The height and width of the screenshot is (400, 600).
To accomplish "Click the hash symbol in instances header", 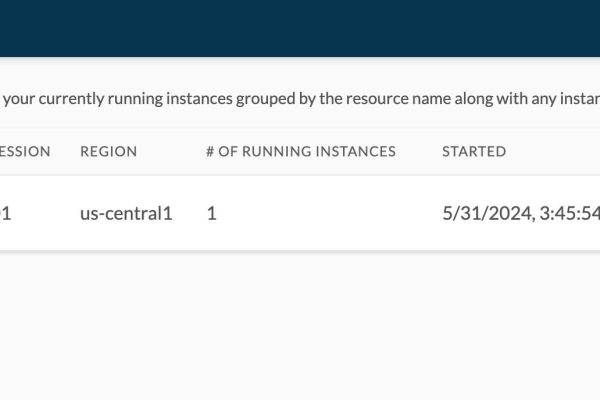I will (x=210, y=152).
